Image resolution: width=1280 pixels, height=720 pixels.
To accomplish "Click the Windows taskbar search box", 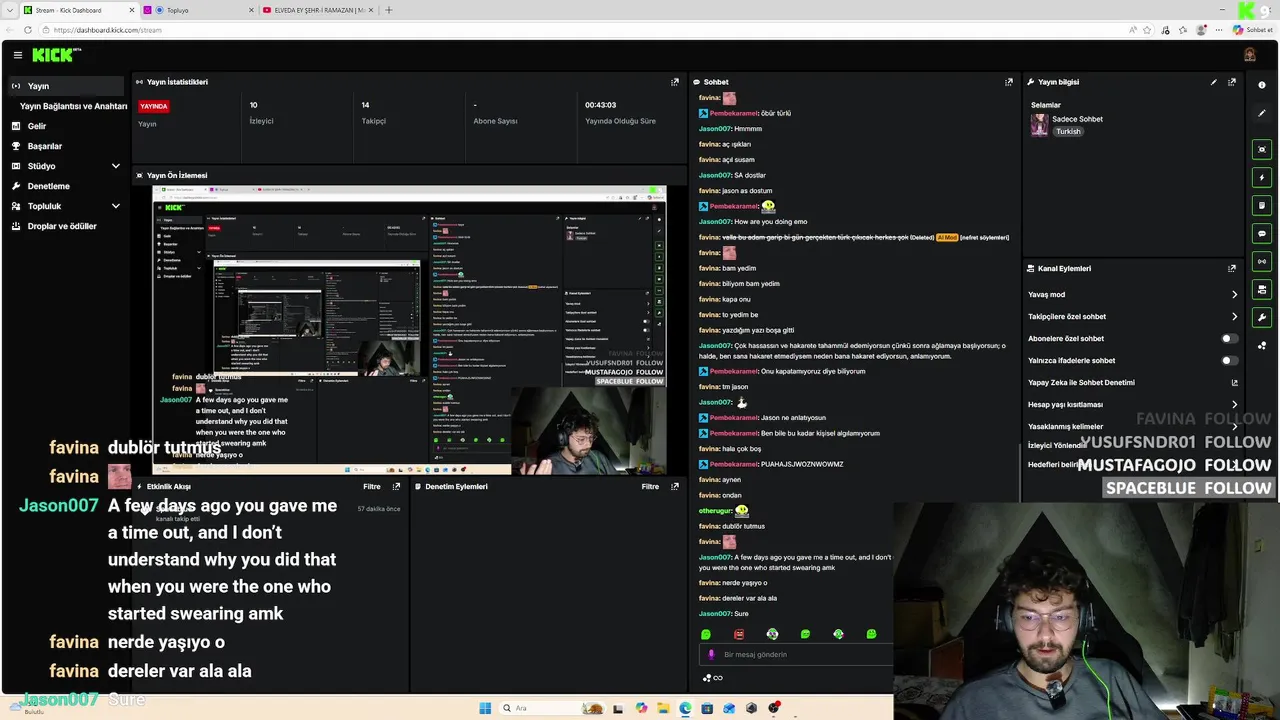I will point(552,708).
